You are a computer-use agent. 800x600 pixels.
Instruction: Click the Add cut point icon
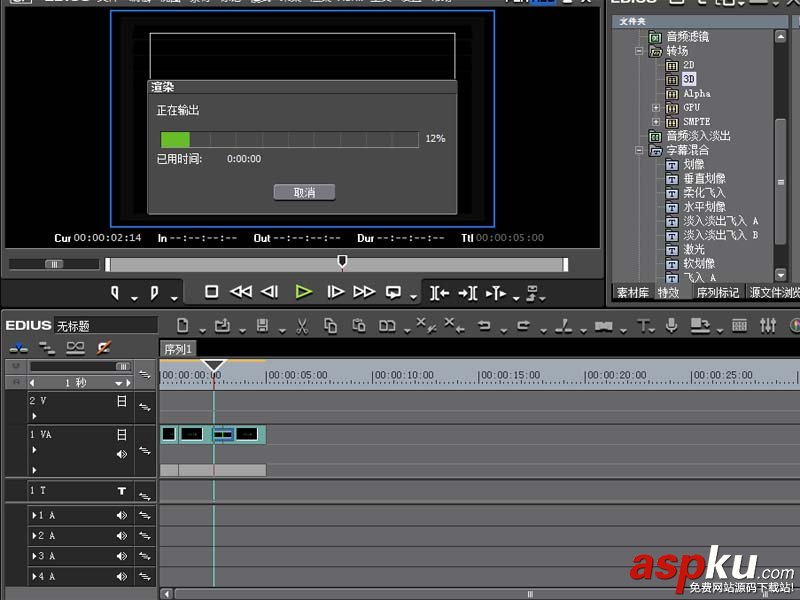(563, 326)
